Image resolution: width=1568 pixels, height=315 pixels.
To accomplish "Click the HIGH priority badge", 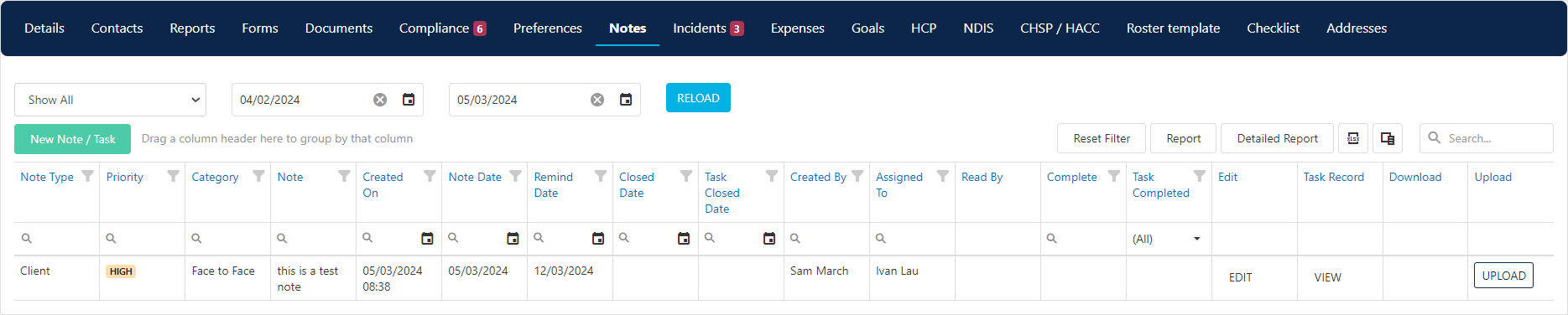I will click(121, 271).
